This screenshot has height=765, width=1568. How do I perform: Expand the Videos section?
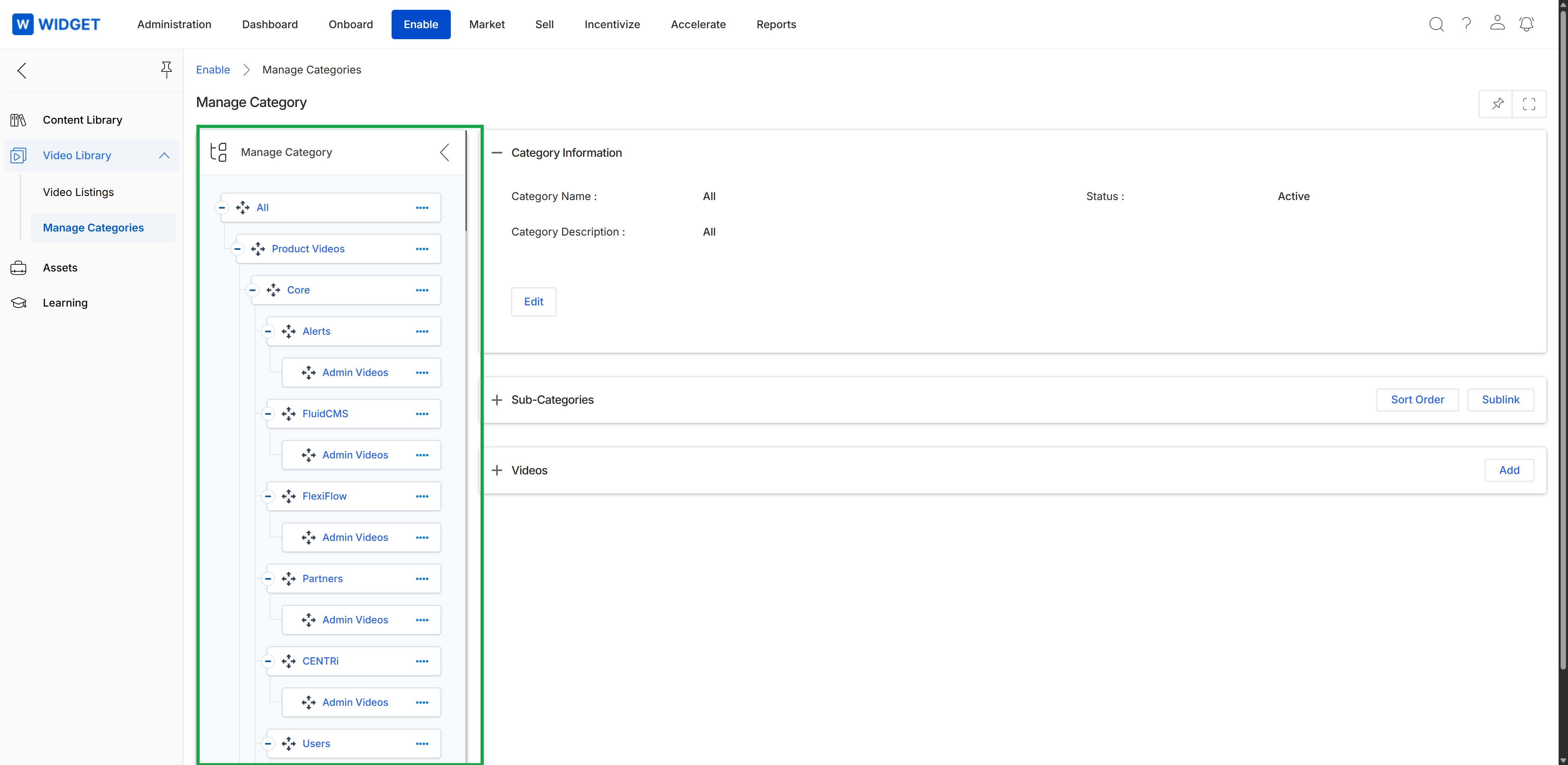pyautogui.click(x=497, y=470)
